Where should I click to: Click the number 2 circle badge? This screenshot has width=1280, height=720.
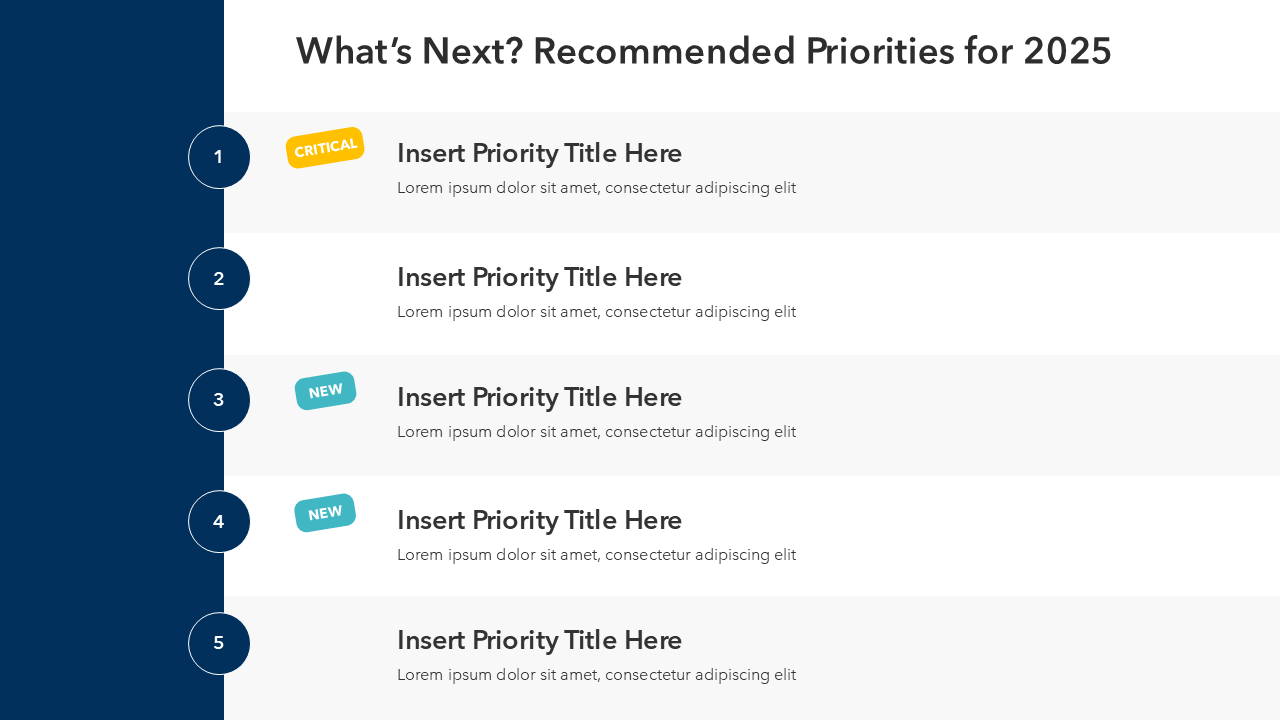(x=219, y=279)
